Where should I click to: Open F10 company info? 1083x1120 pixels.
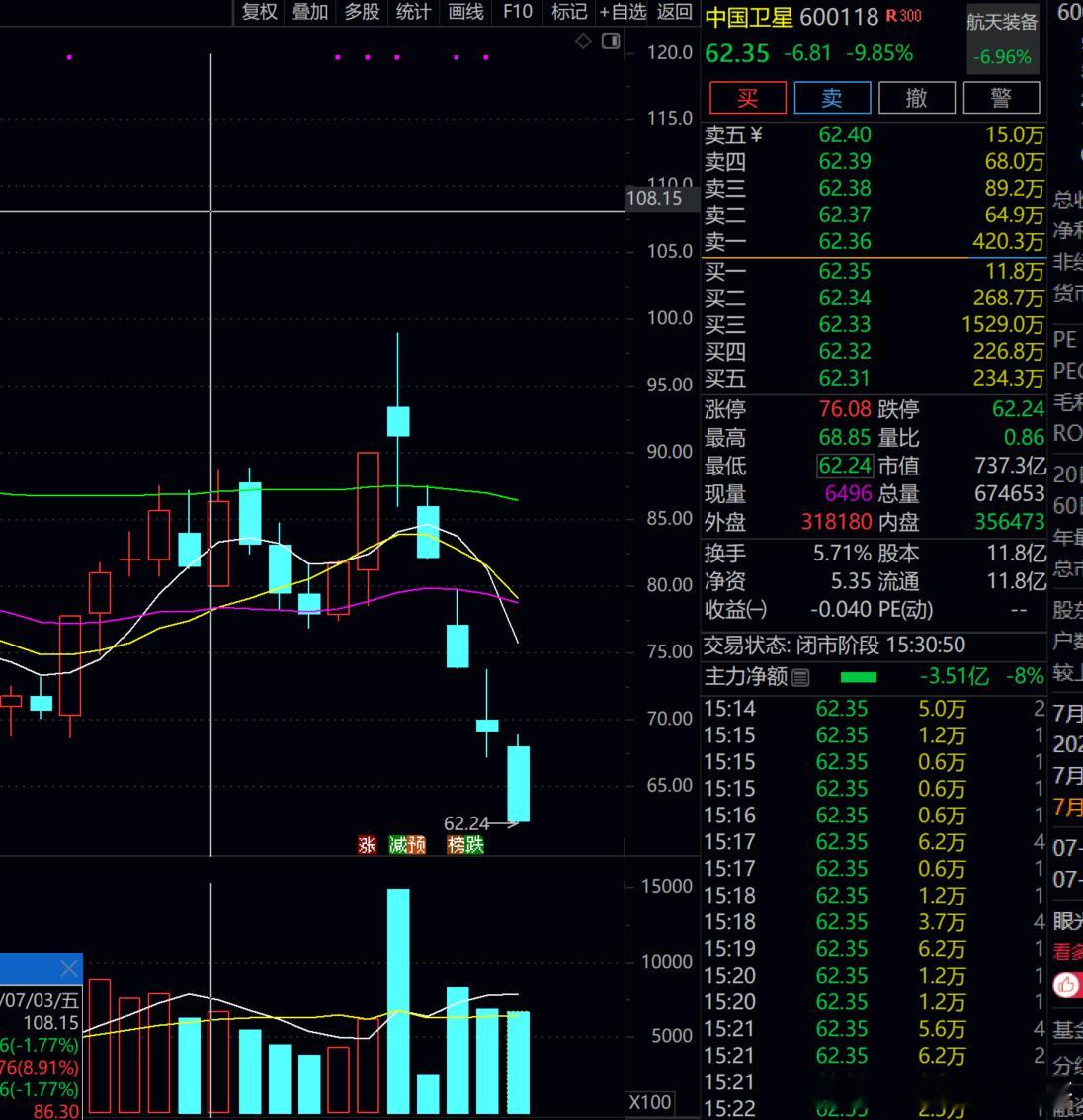pos(518,12)
